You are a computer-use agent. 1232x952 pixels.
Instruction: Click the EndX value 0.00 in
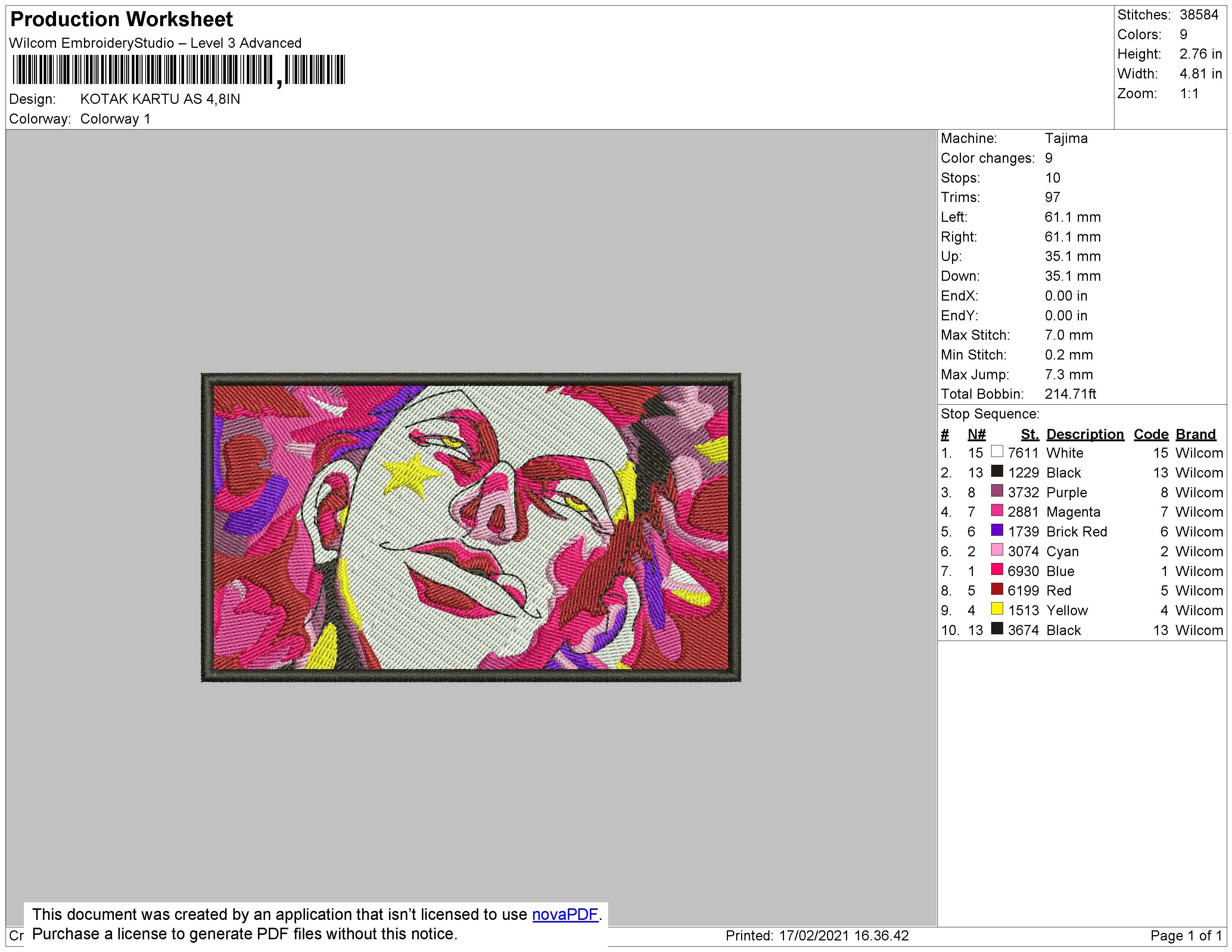click(1065, 296)
